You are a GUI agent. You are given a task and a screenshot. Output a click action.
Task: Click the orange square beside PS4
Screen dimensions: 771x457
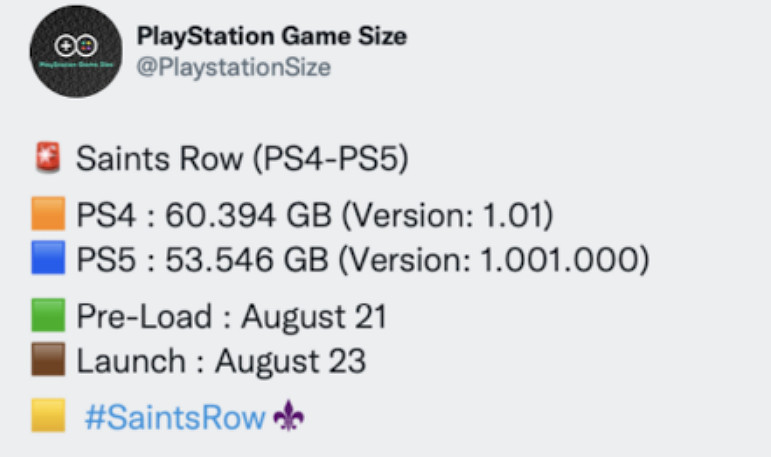click(48, 214)
